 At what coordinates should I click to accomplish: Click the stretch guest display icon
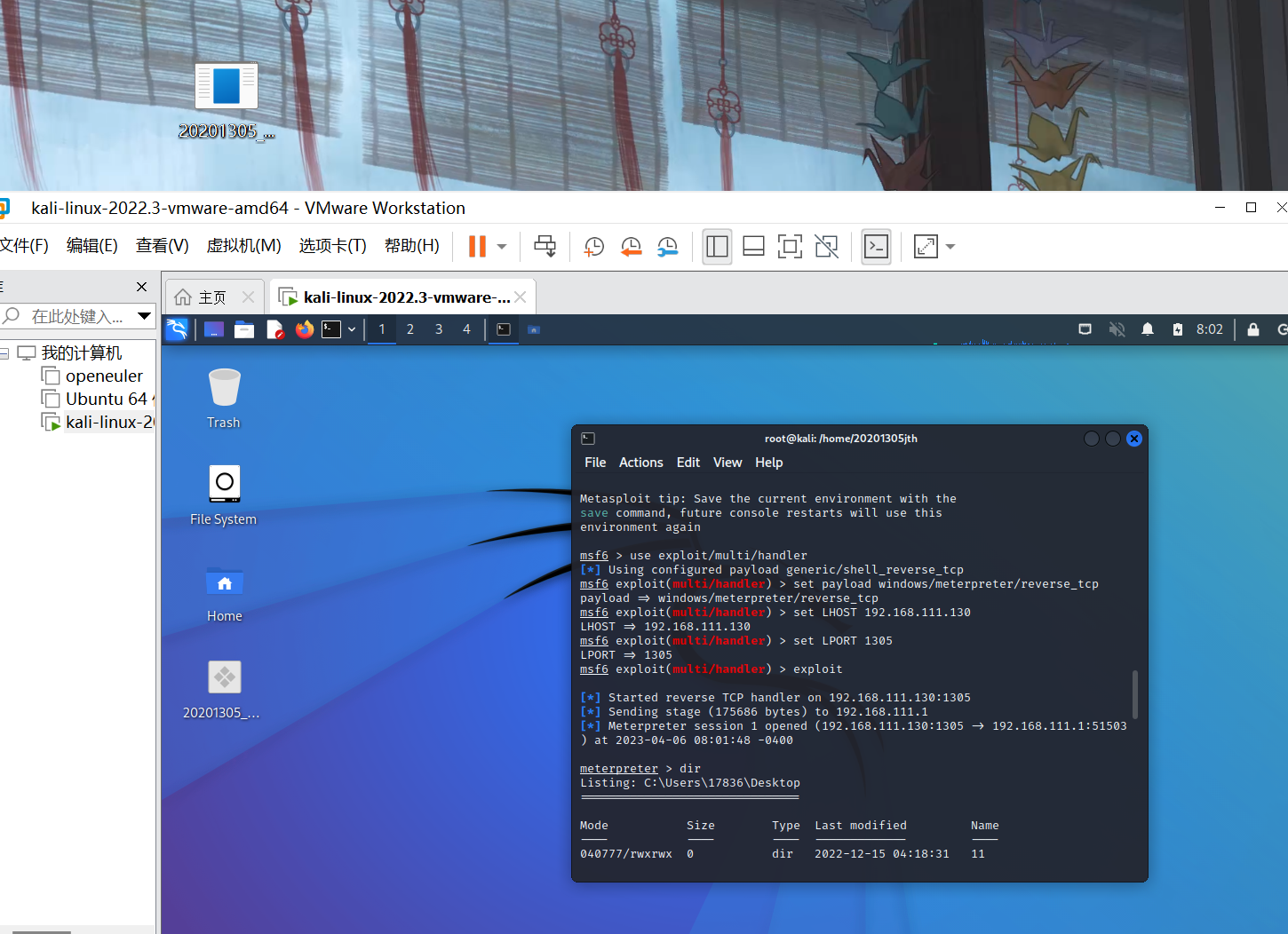click(x=926, y=246)
